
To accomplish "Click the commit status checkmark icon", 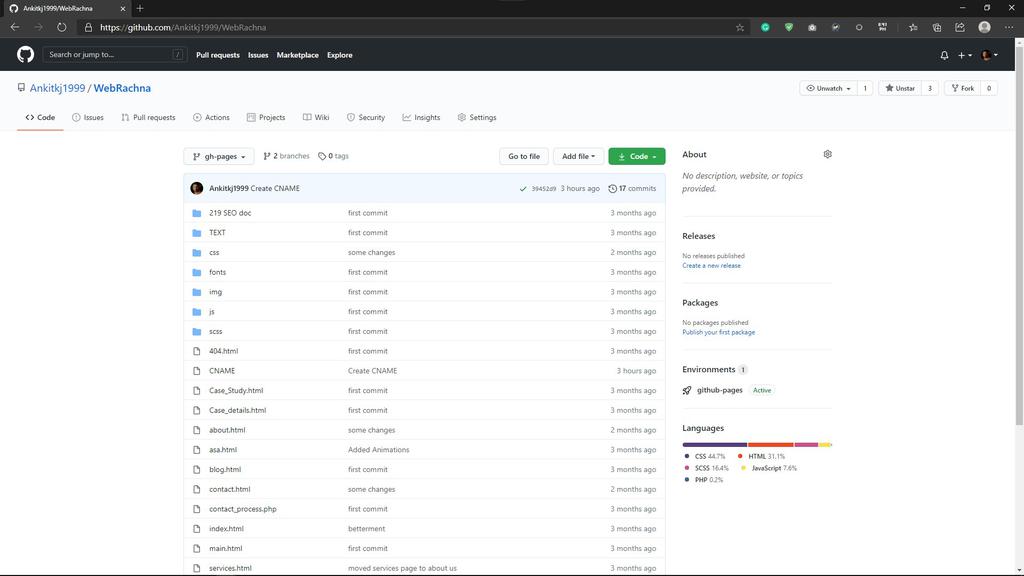I will [522, 189].
